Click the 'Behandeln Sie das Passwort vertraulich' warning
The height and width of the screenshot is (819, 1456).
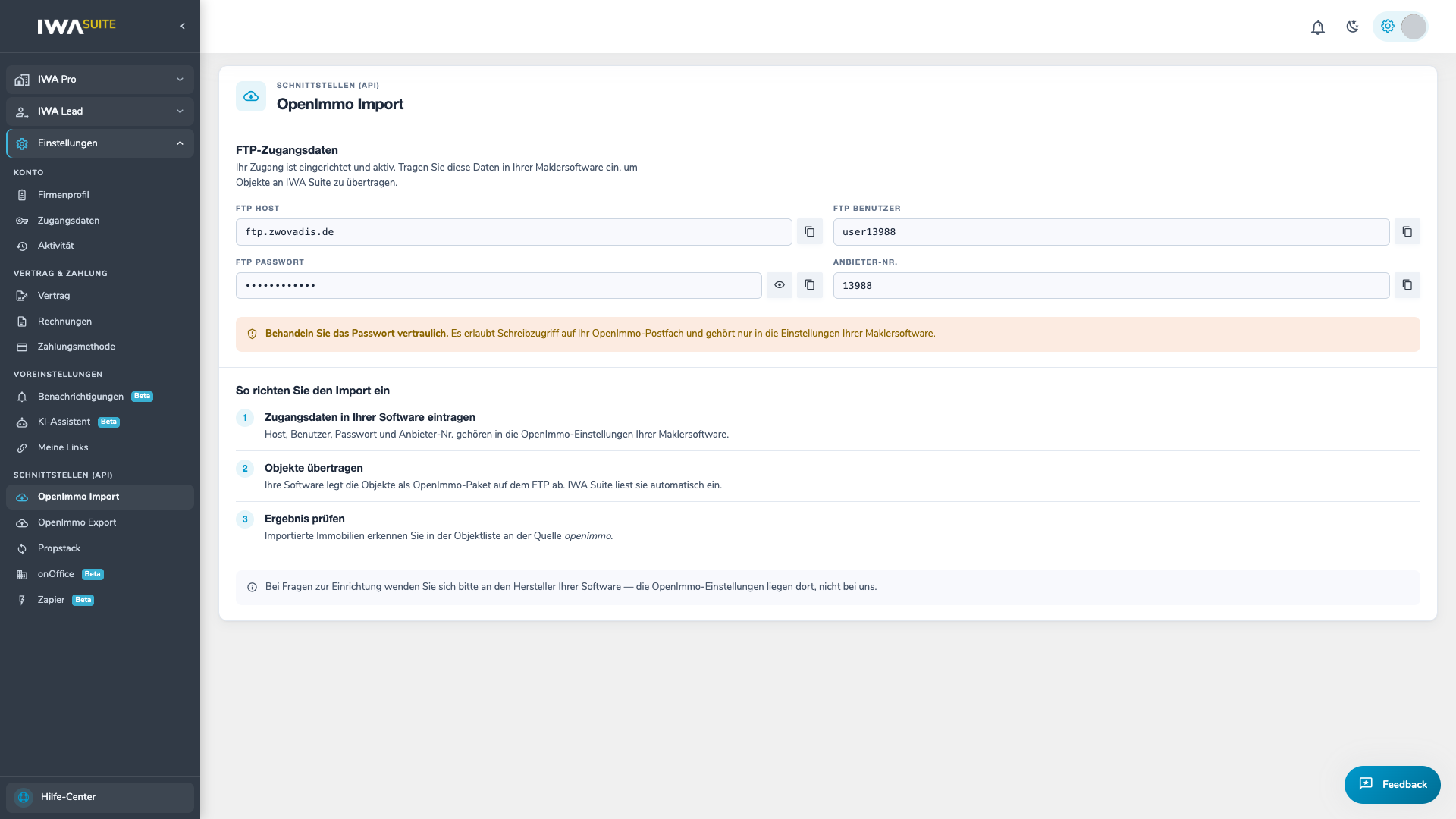827,334
